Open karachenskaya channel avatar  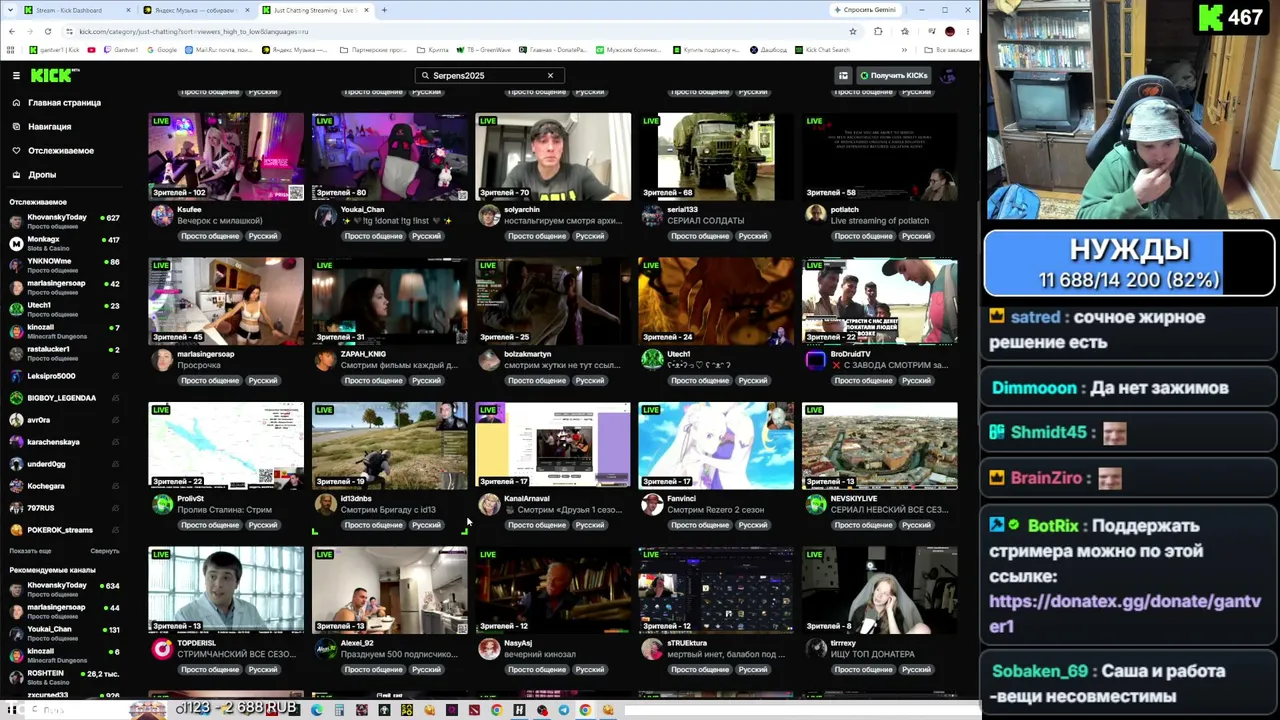[x=16, y=442]
